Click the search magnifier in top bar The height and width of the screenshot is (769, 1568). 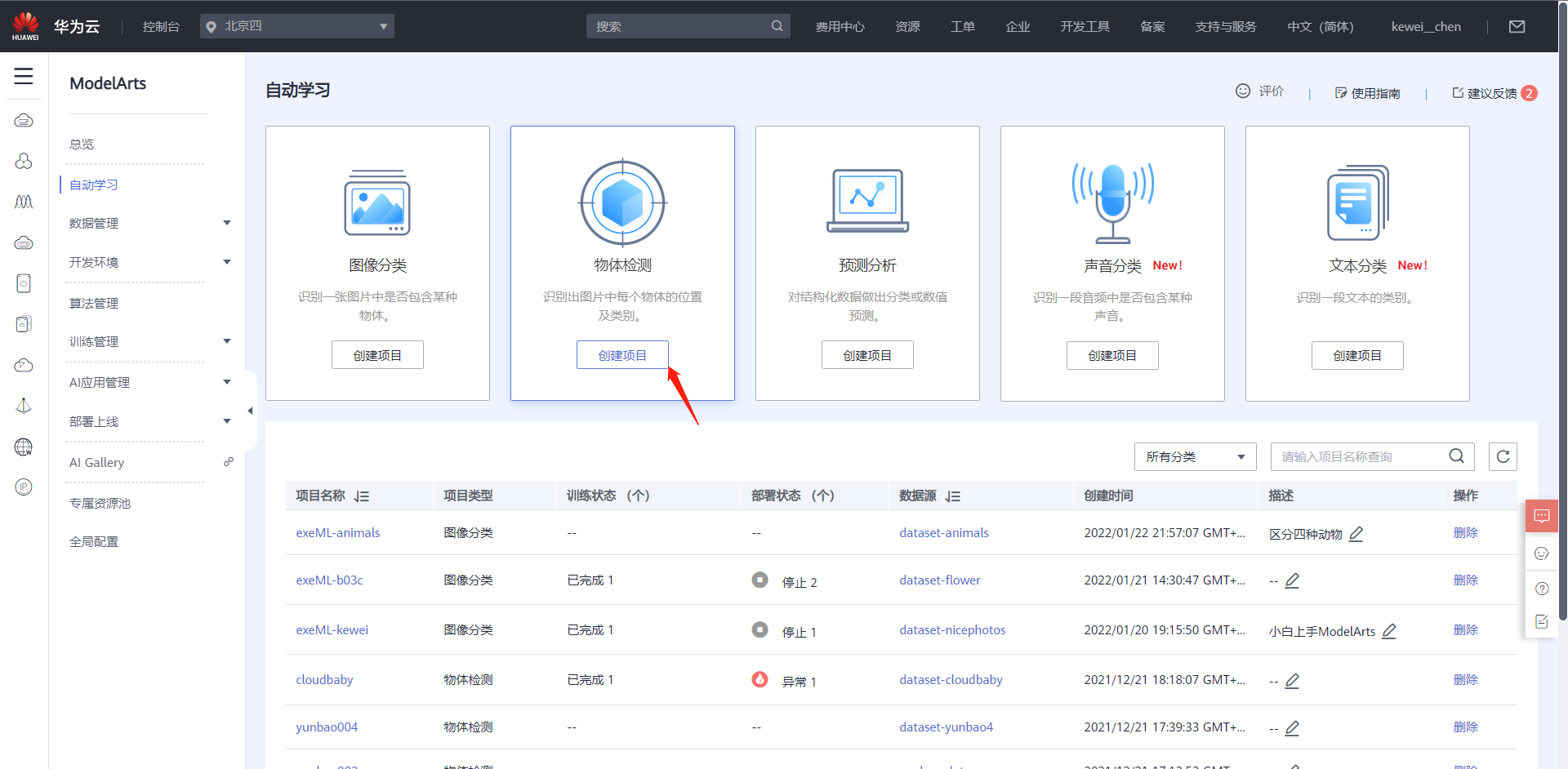[x=777, y=26]
